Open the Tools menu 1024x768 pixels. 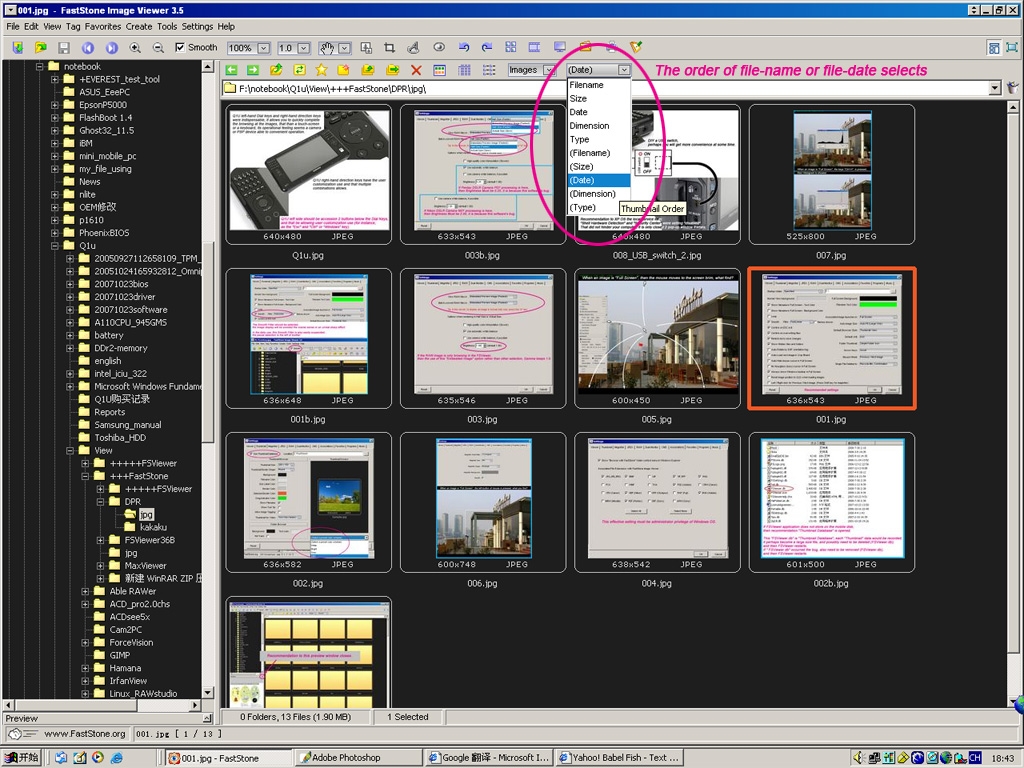tap(167, 26)
